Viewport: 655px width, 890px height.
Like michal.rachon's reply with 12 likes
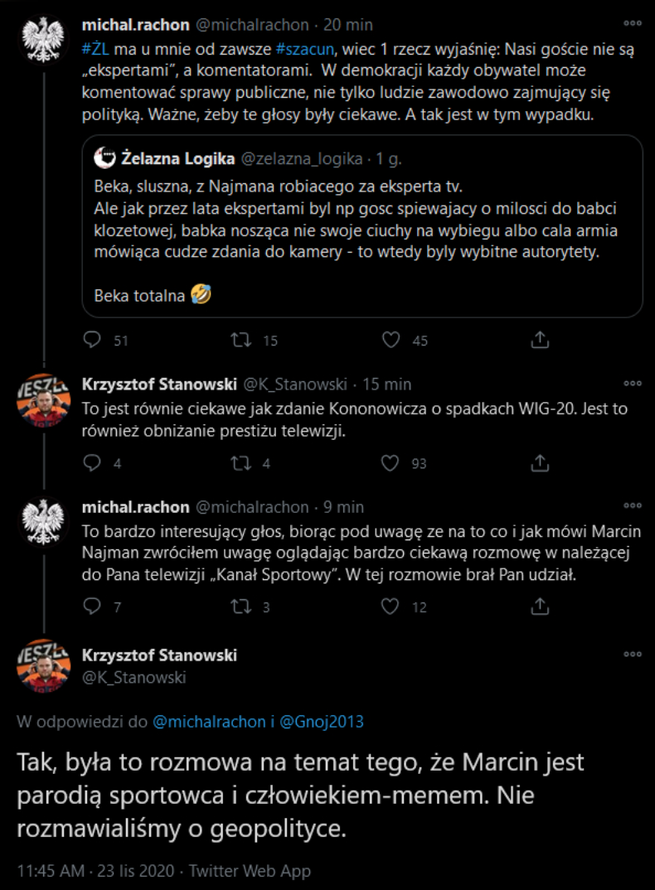(393, 606)
